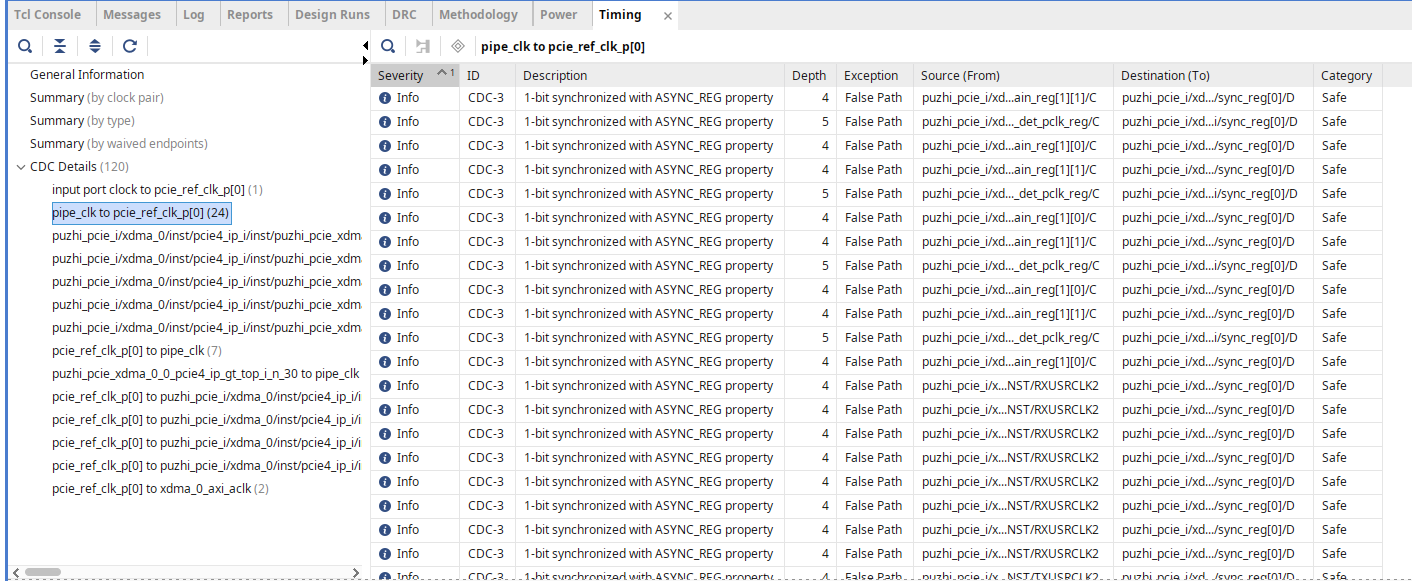Click the Category column header
Image resolution: width=1412 pixels, height=581 pixels.
[1347, 75]
